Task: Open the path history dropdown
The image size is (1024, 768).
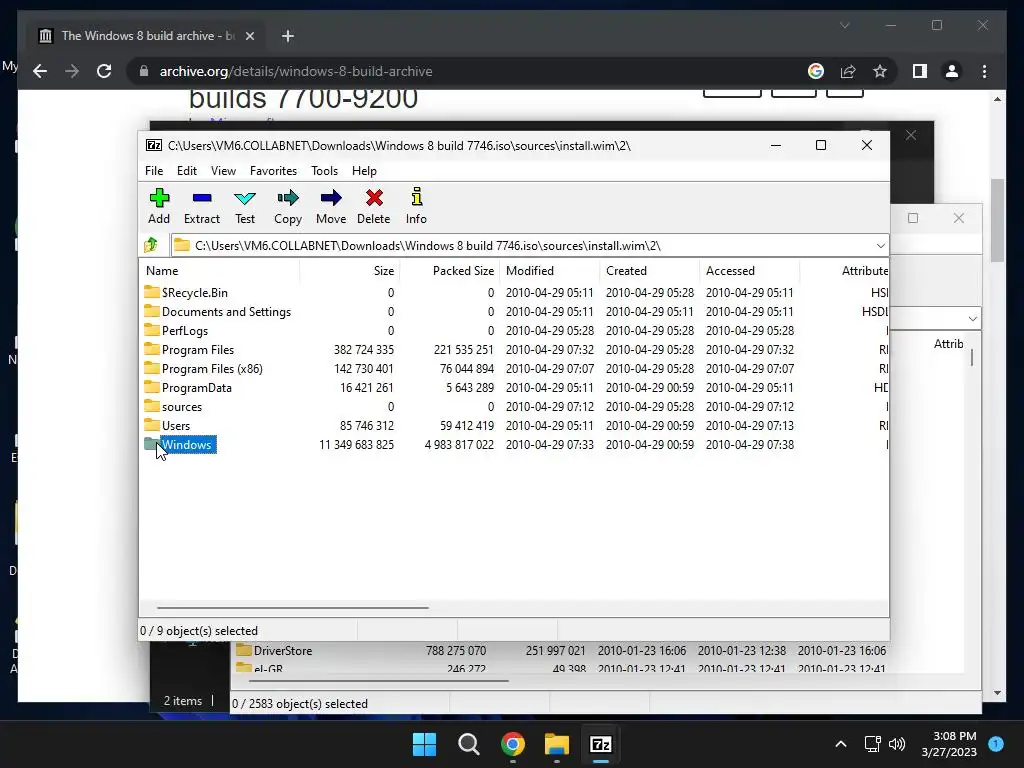Action: click(880, 246)
